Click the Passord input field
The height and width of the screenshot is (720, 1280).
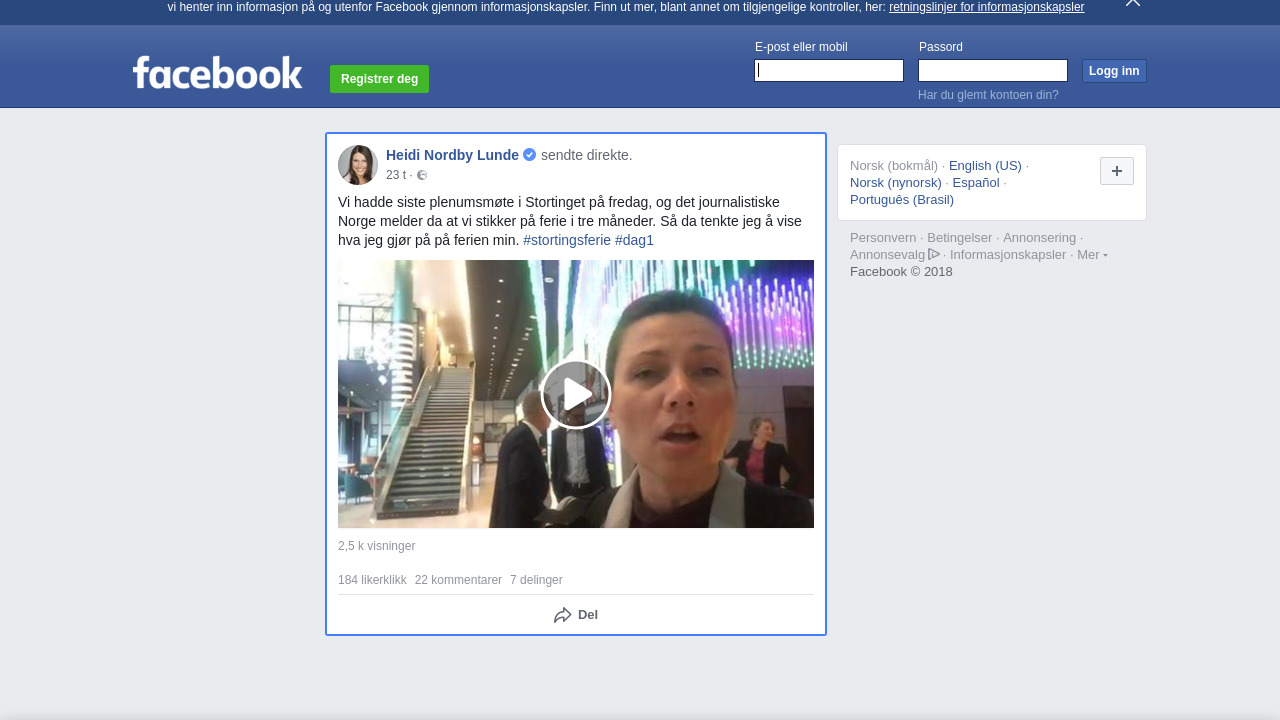(x=992, y=71)
